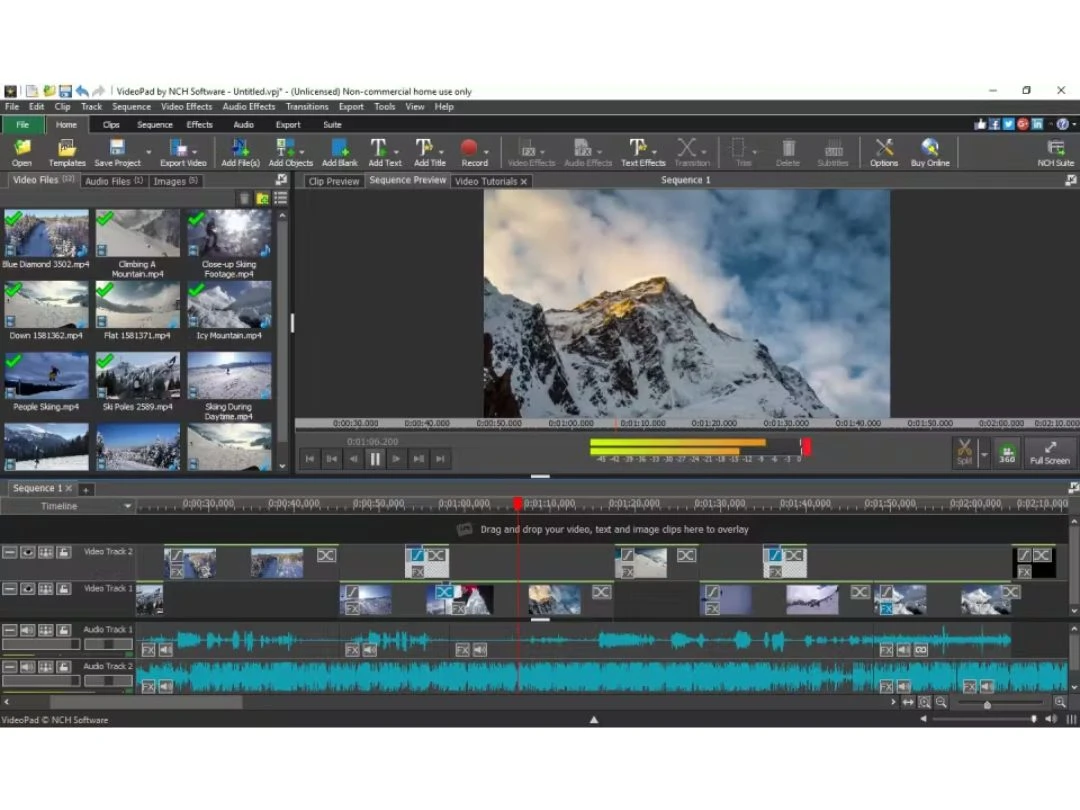The width and height of the screenshot is (1080, 810).
Task: Open the Record dropdown arrow
Action: pyautogui.click(x=487, y=152)
